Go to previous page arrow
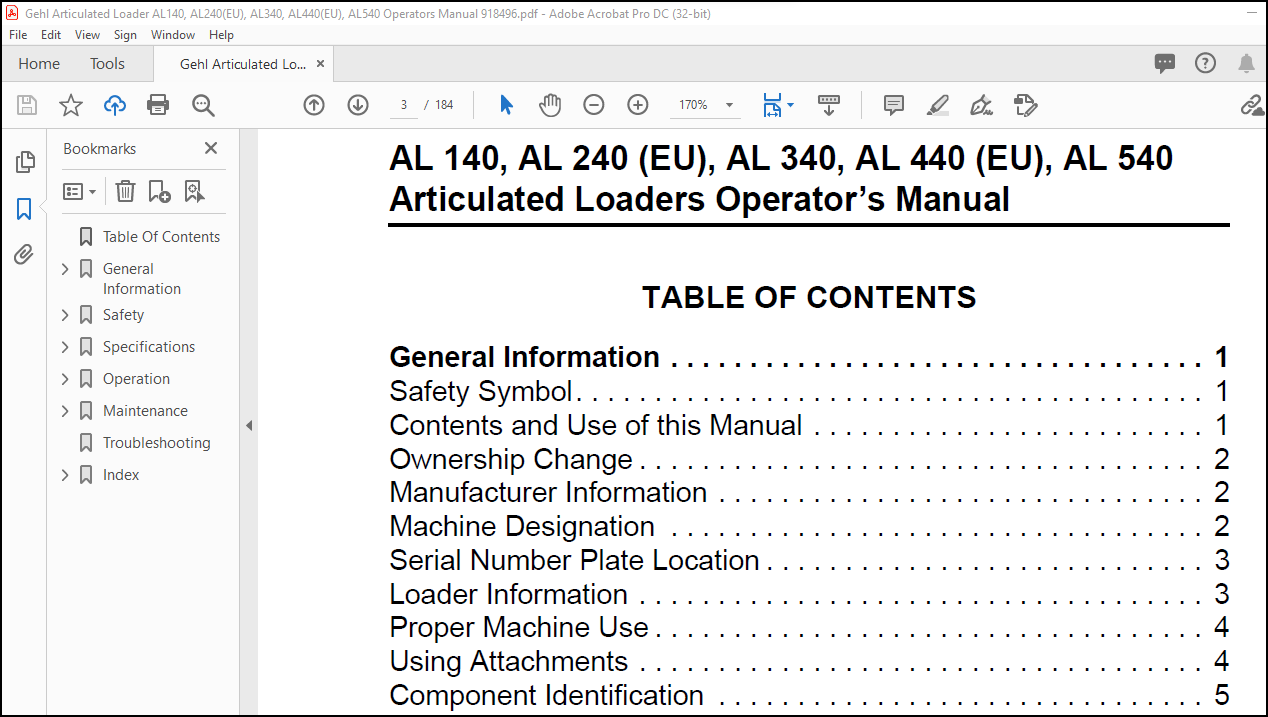Image resolution: width=1268 pixels, height=717 pixels. point(314,105)
